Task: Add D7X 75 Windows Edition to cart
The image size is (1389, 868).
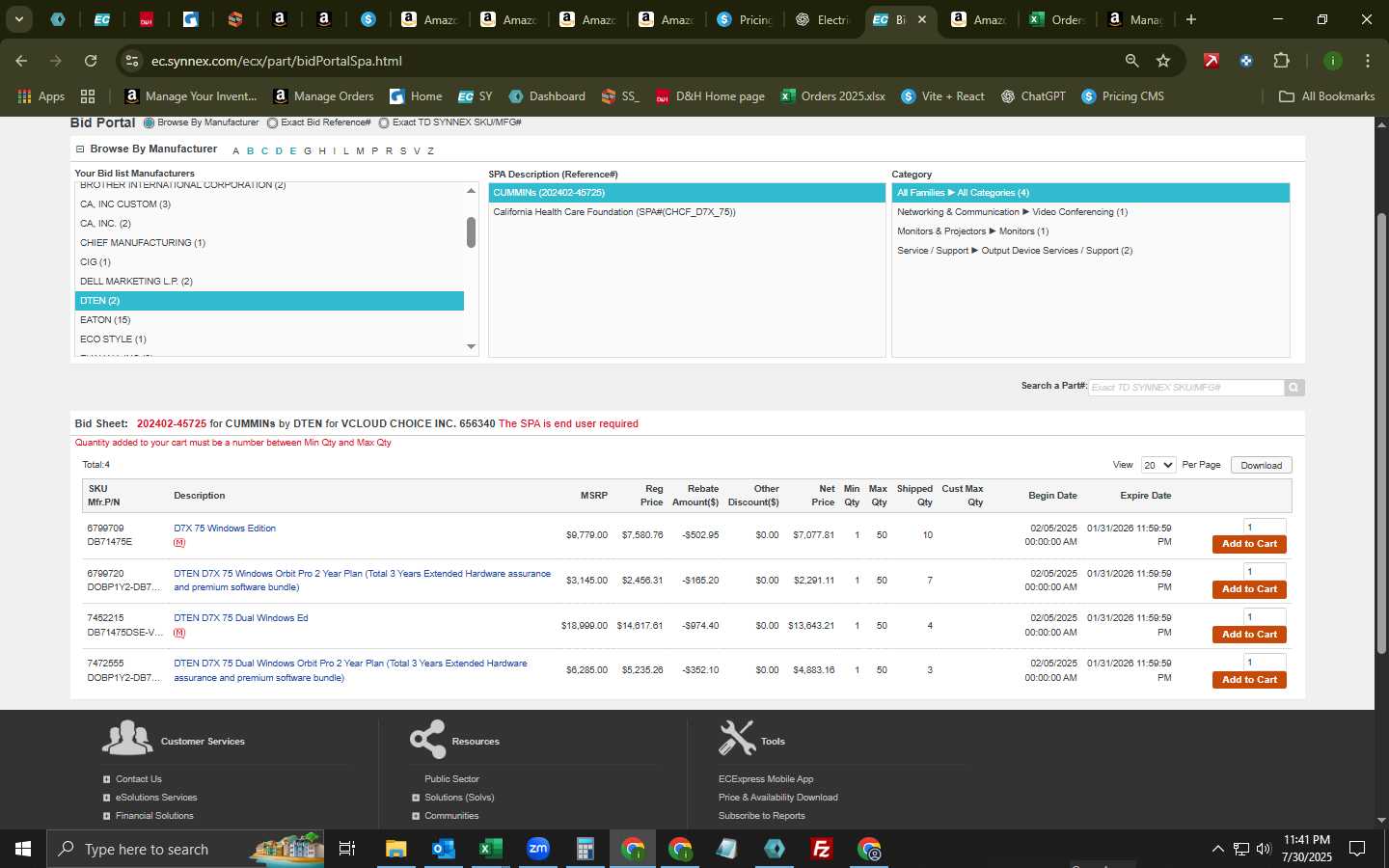Action: coord(1249,544)
